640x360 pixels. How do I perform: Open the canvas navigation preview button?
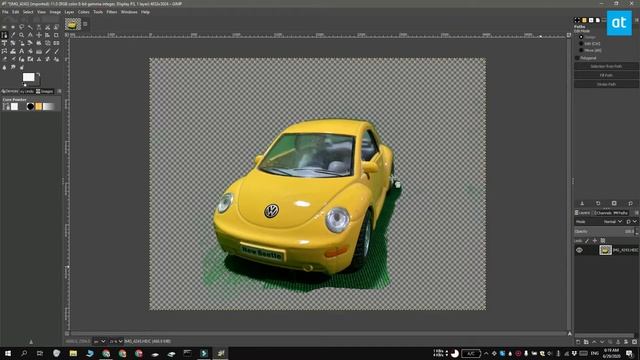pos(570,333)
